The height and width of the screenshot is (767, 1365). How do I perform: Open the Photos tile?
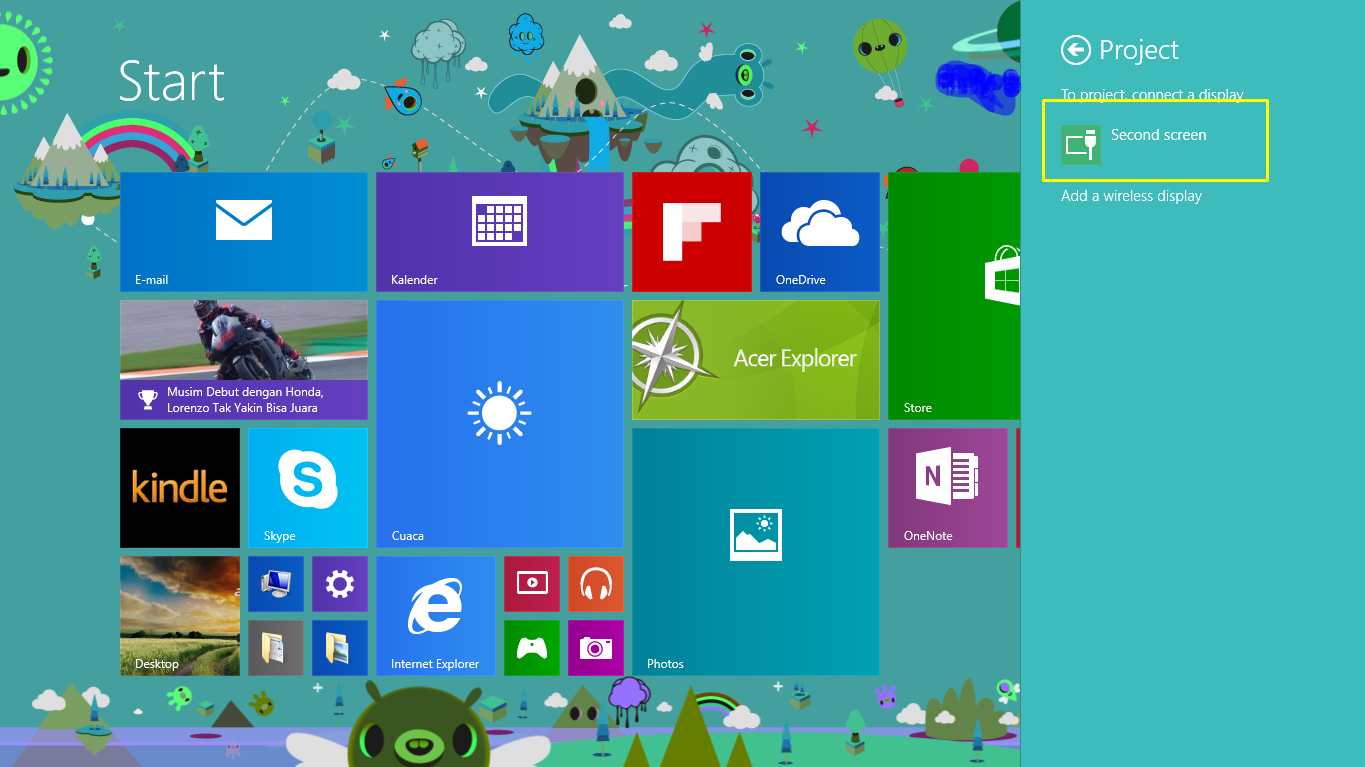(x=756, y=552)
